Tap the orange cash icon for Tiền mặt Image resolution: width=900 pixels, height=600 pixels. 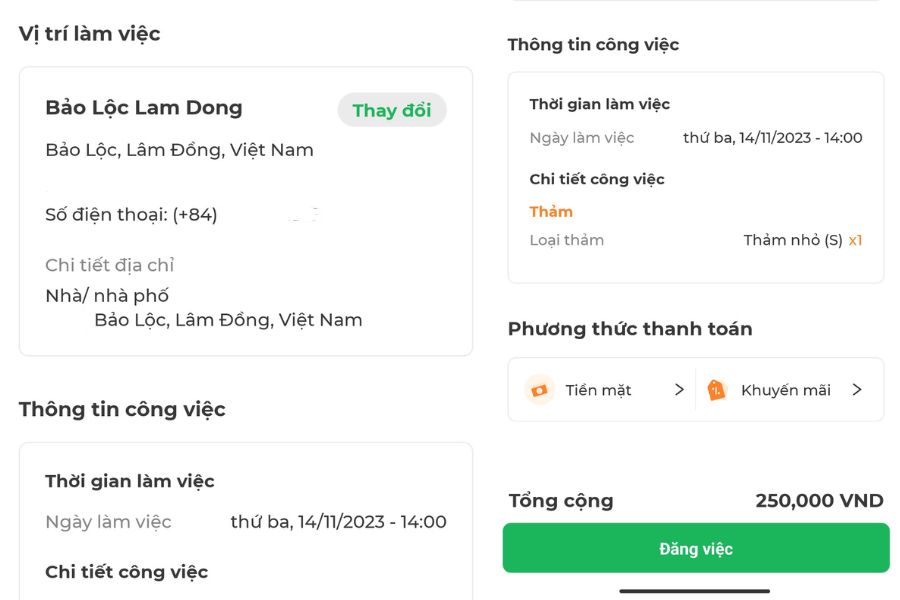tap(540, 389)
